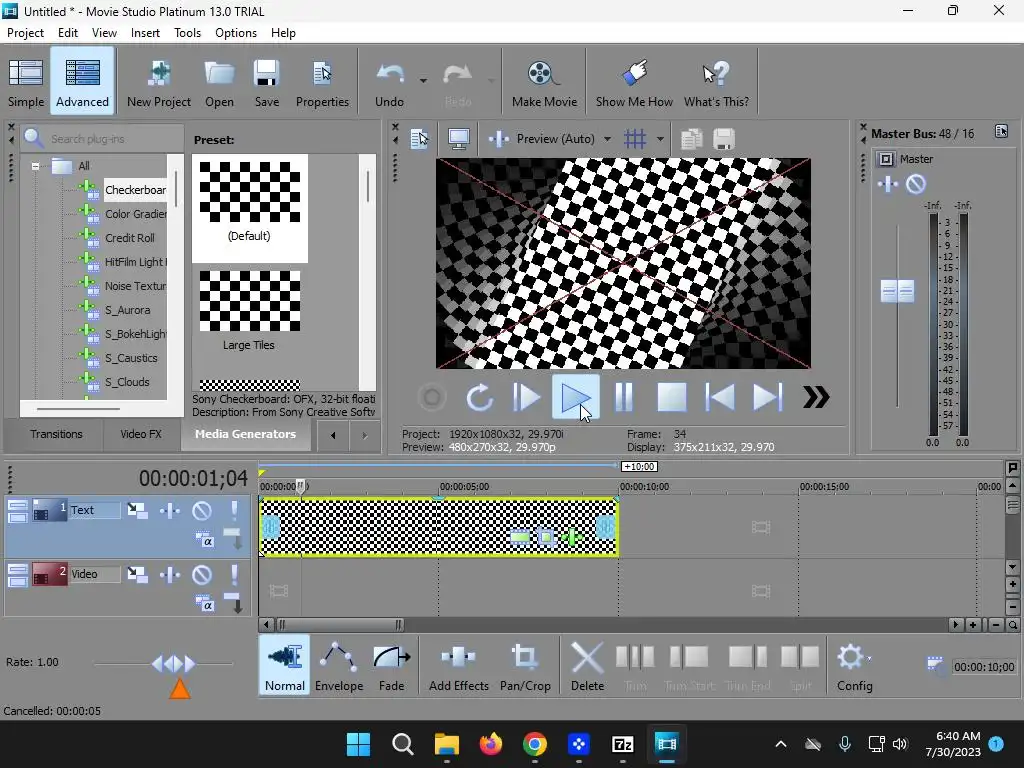Screen dimensions: 1024x768
Task: Open the Insert menu
Action: click(145, 33)
